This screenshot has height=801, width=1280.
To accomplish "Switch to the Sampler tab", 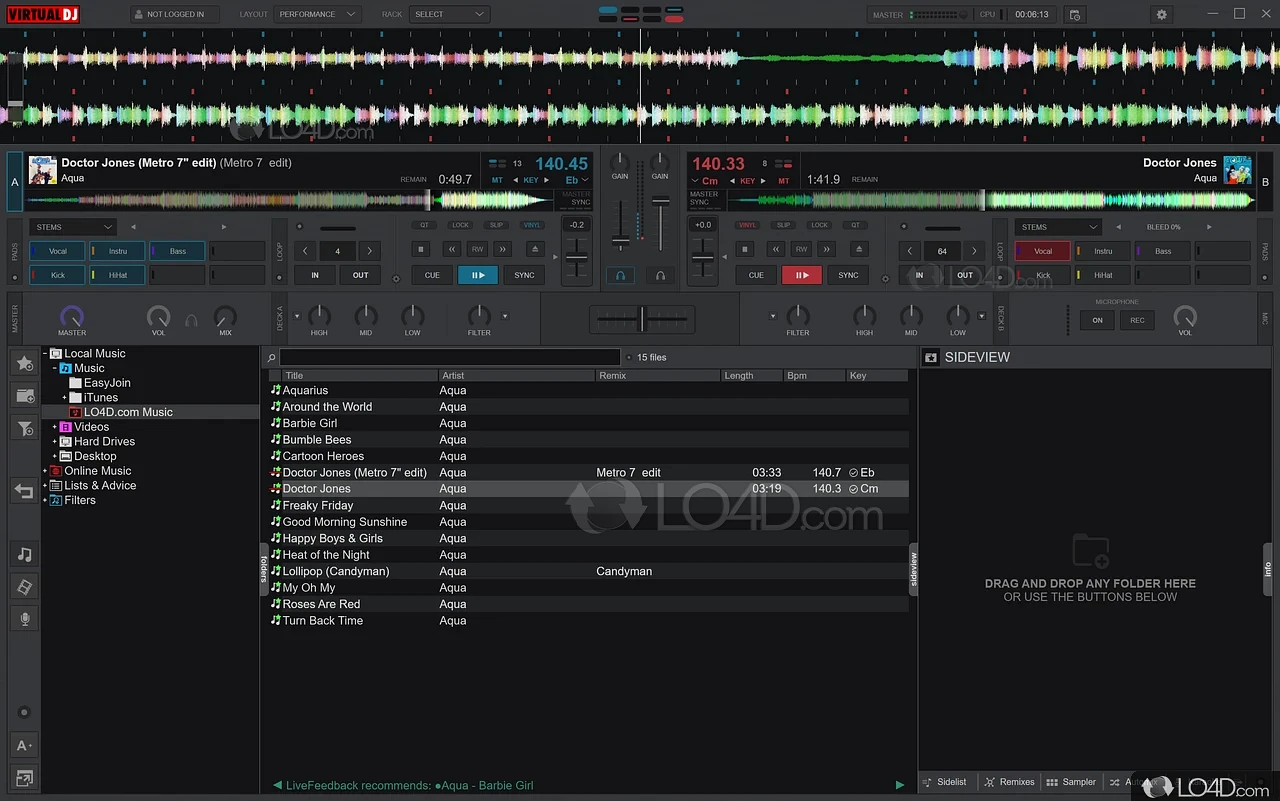I will coord(1071,782).
